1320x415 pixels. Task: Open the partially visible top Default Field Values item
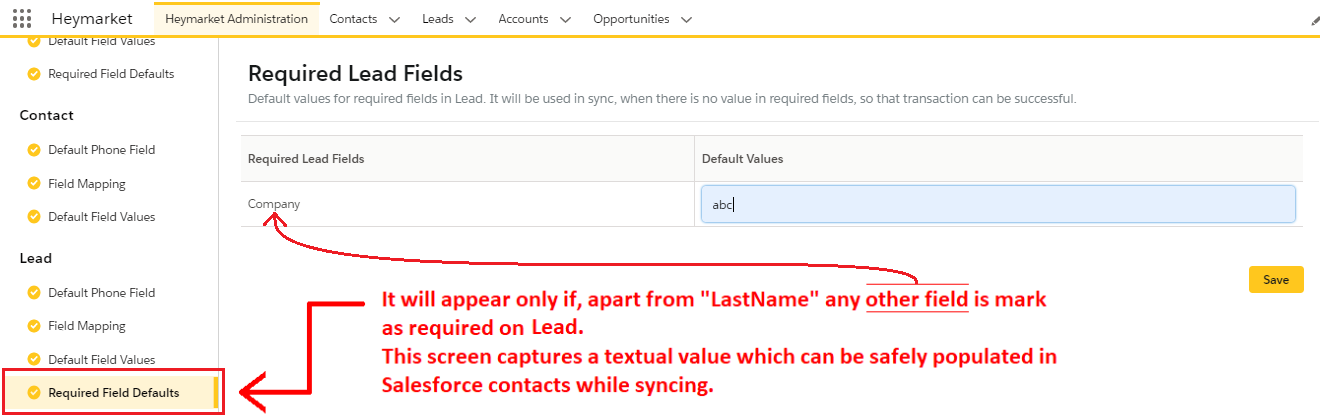coord(101,42)
